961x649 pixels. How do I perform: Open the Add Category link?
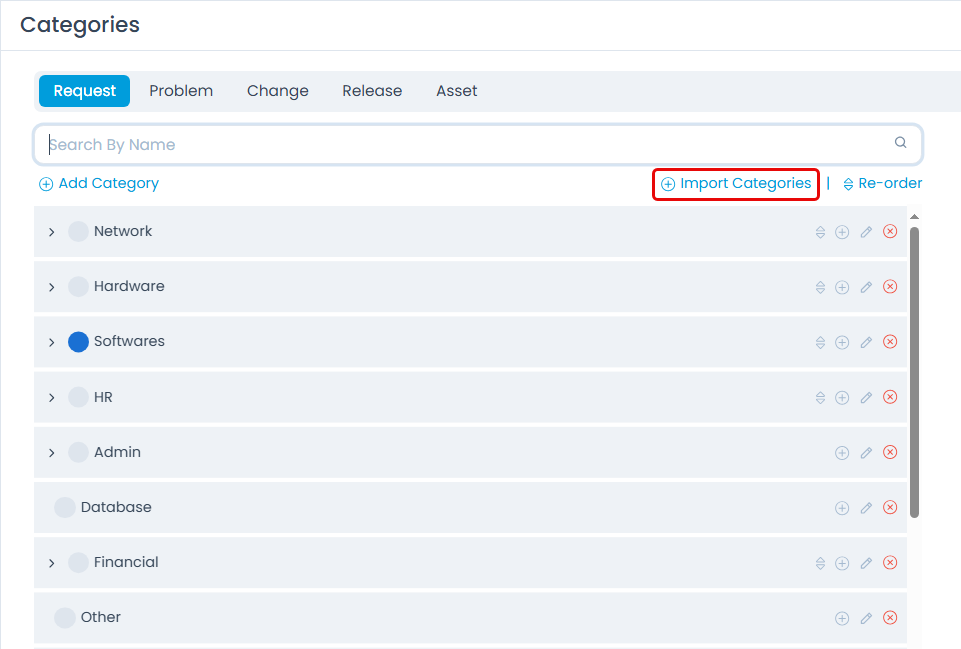point(98,183)
